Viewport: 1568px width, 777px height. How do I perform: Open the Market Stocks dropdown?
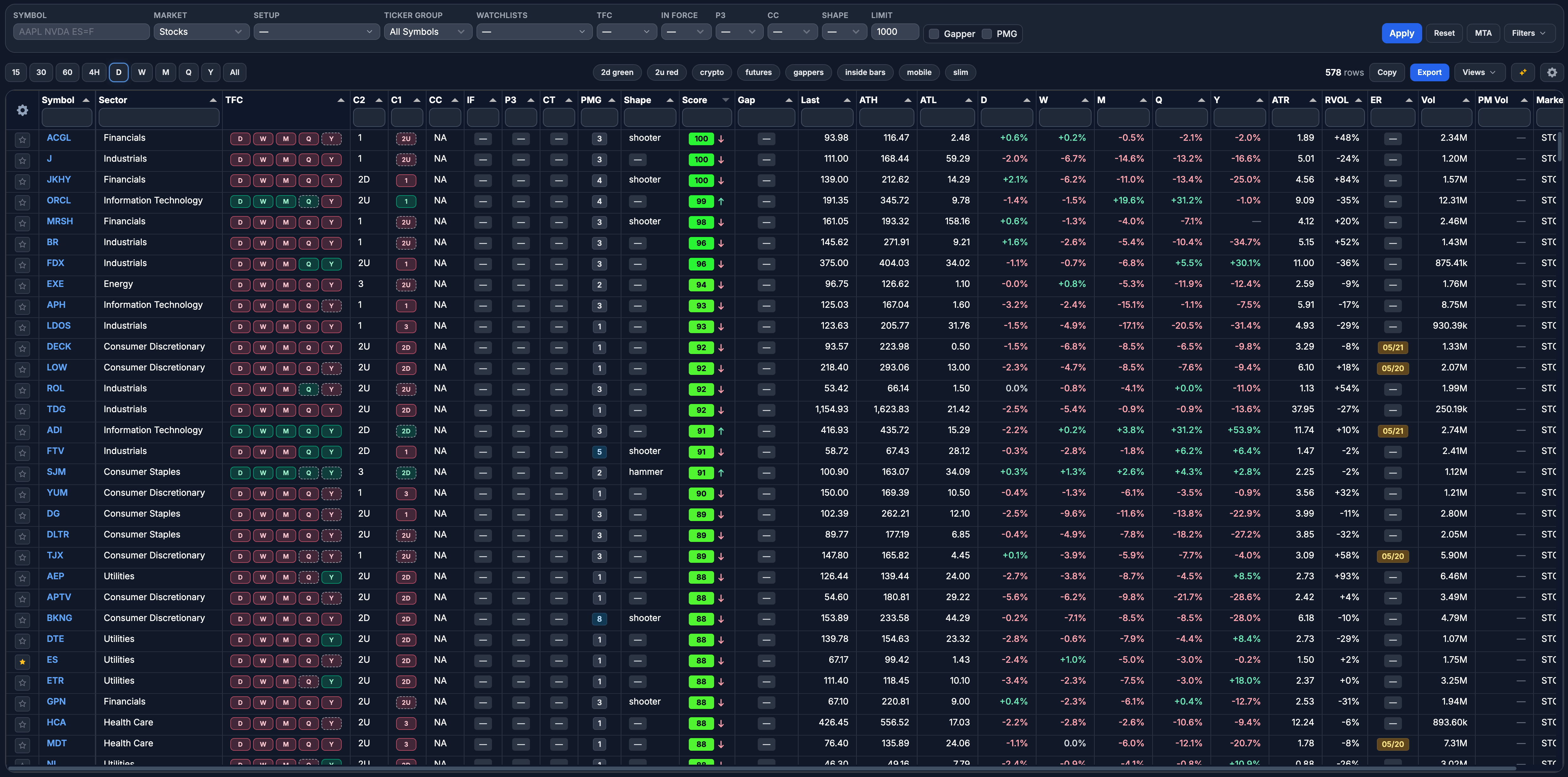(201, 32)
